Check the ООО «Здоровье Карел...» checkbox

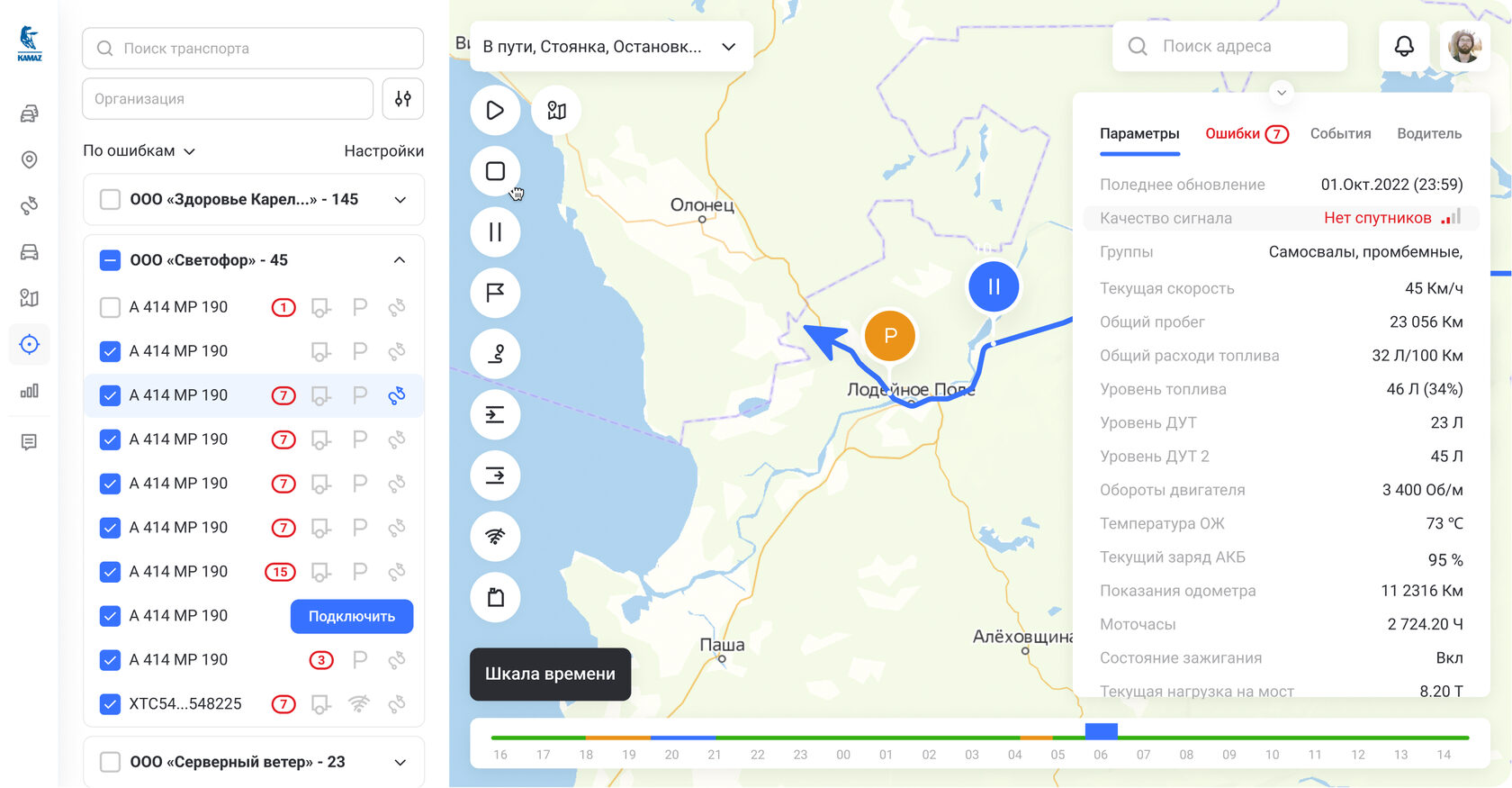coord(110,199)
